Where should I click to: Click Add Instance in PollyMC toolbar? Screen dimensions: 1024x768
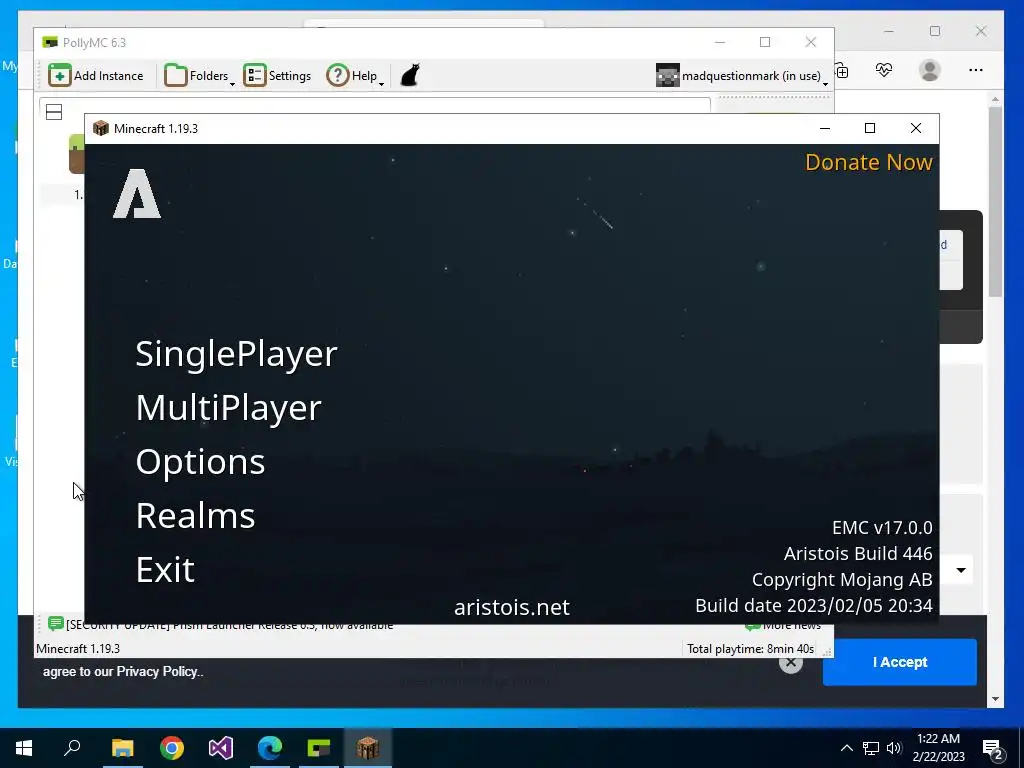tap(96, 76)
